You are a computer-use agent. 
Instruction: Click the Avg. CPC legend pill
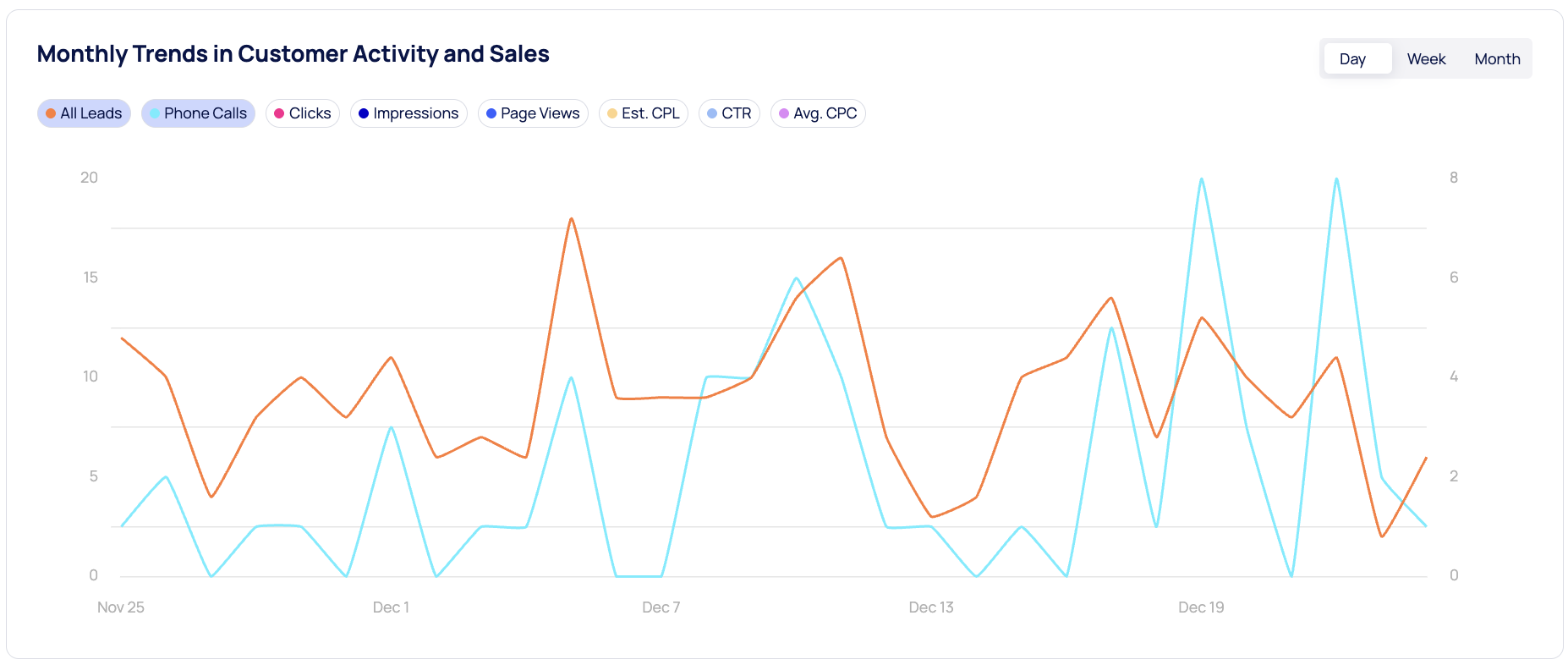pos(818,113)
